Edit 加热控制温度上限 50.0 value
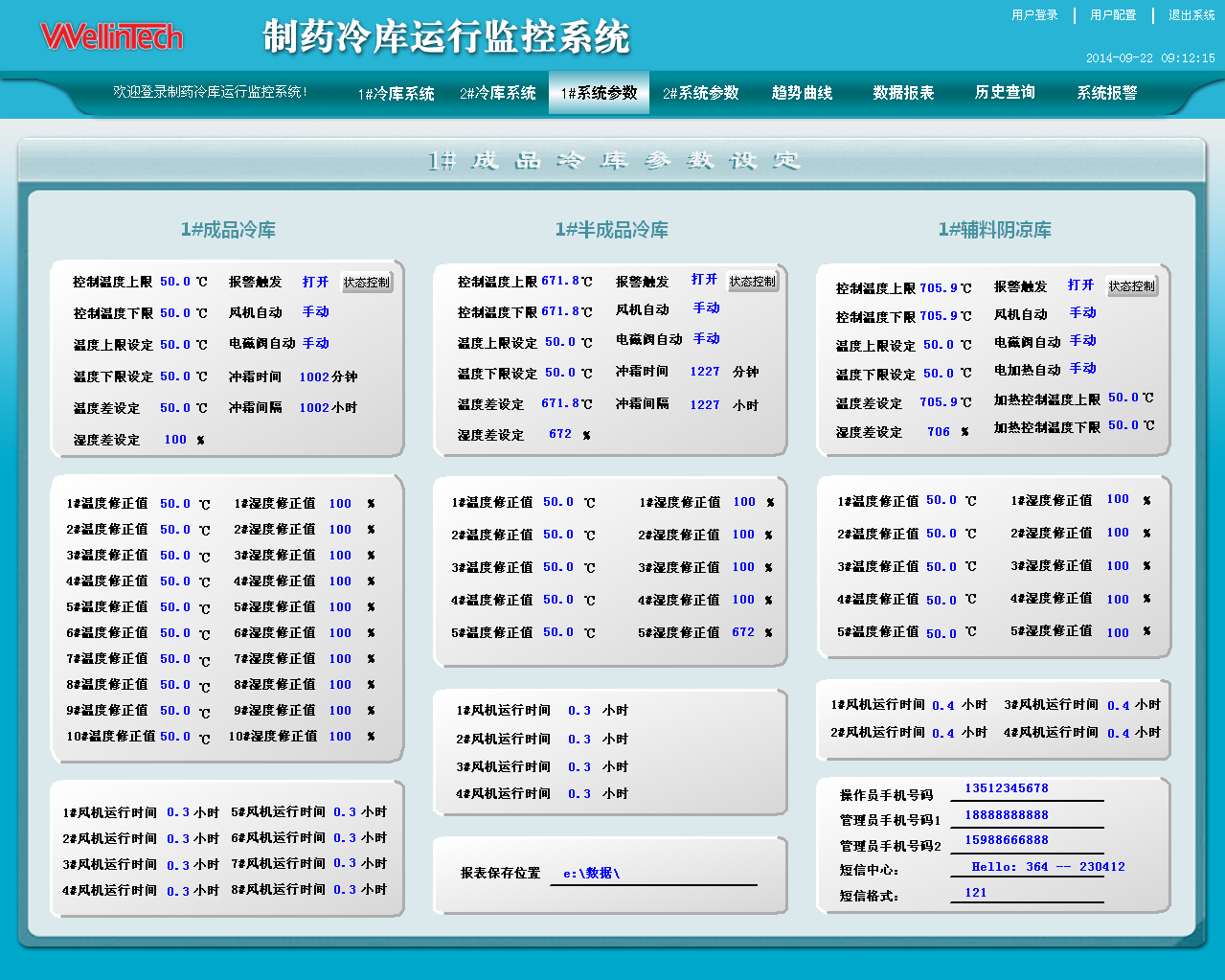The height and width of the screenshot is (980, 1225). tap(1123, 398)
